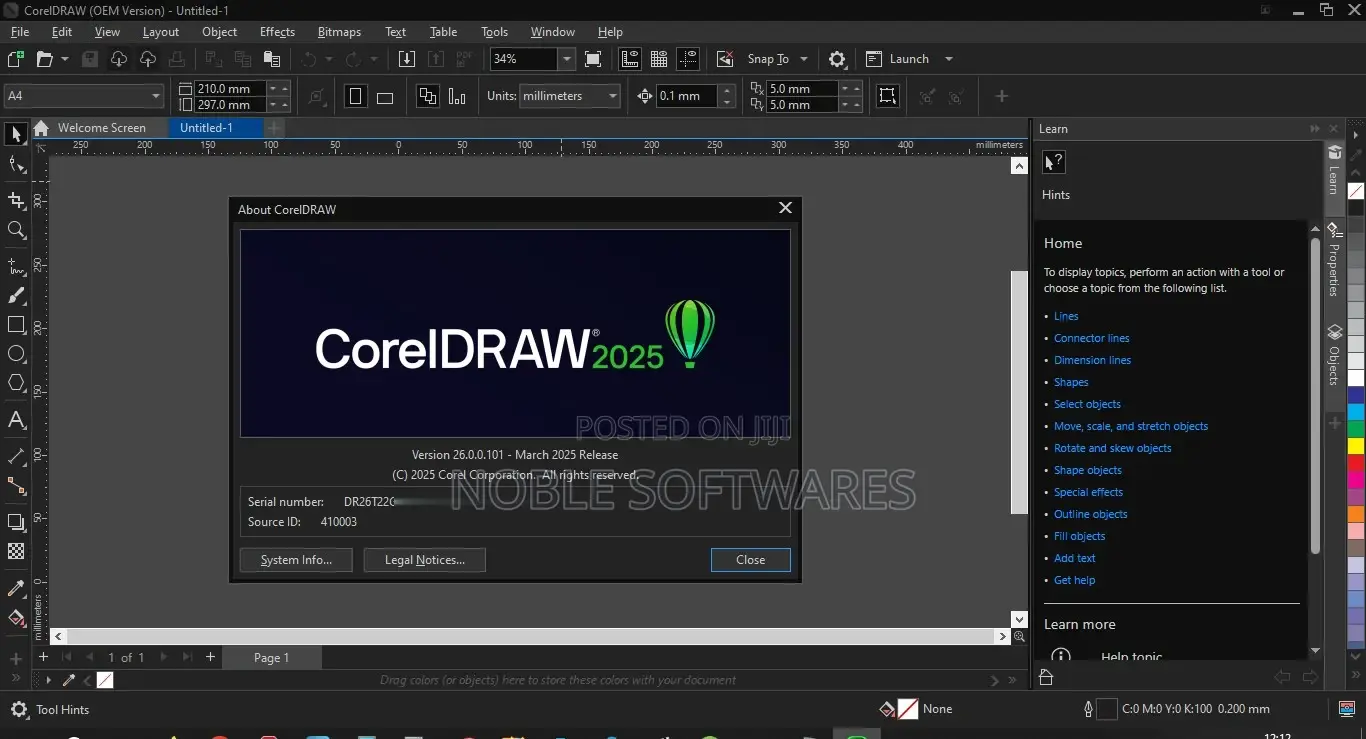Viewport: 1366px width, 739px height.
Task: Click Close button in About dialog
Action: 750,560
